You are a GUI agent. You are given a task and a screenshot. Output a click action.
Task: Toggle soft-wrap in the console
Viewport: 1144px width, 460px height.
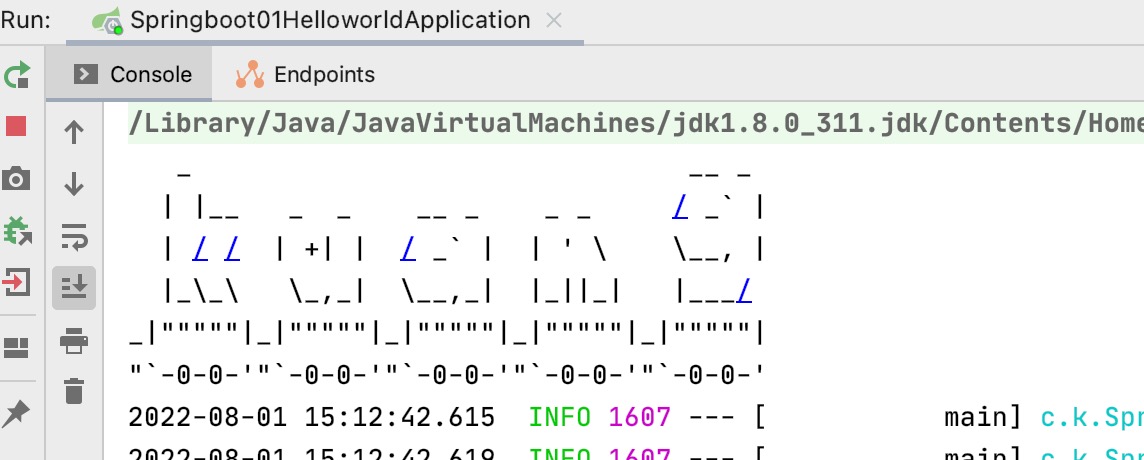click(74, 237)
